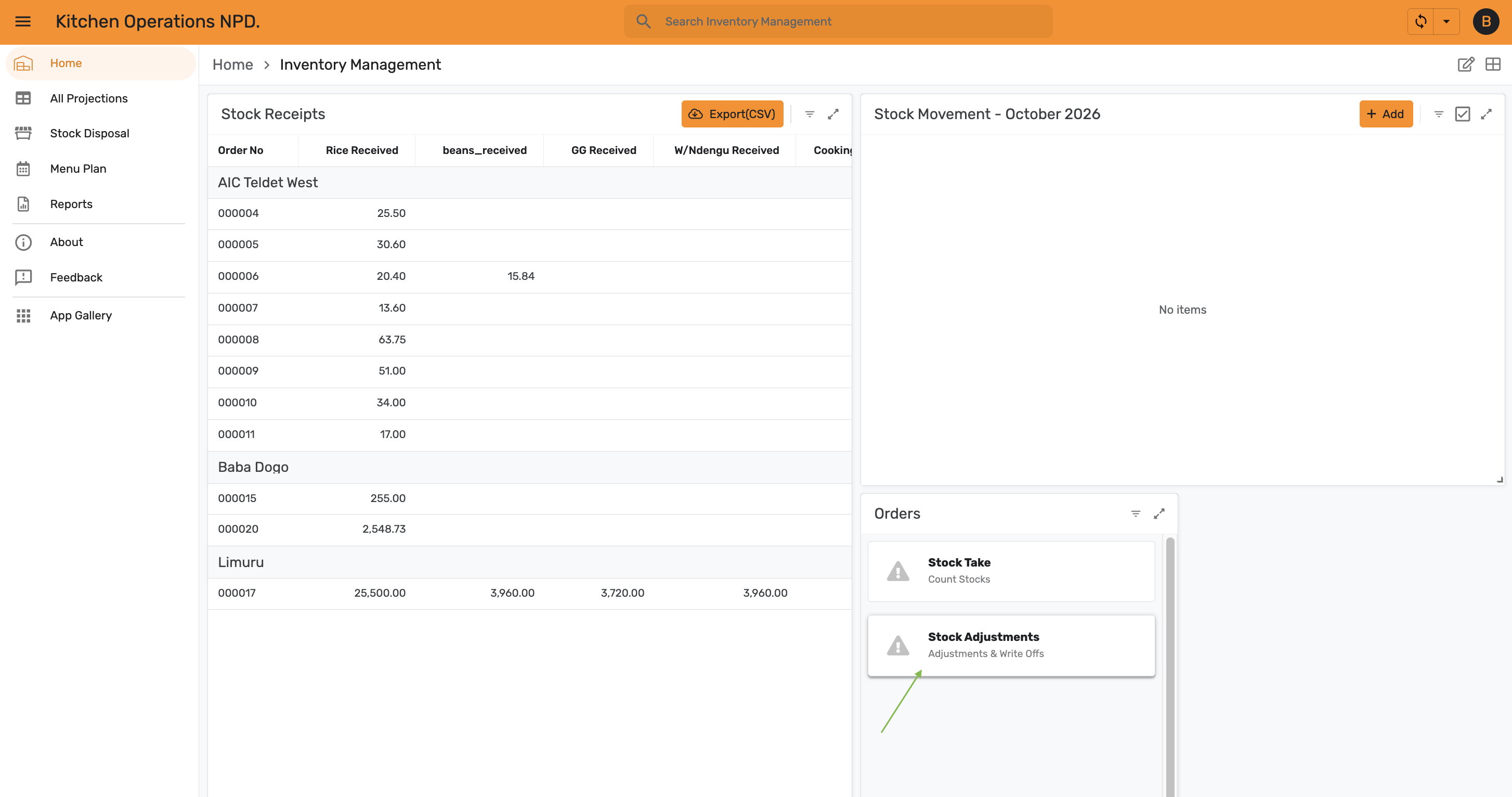
Task: Open Reports in the sidebar
Action: [100, 204]
